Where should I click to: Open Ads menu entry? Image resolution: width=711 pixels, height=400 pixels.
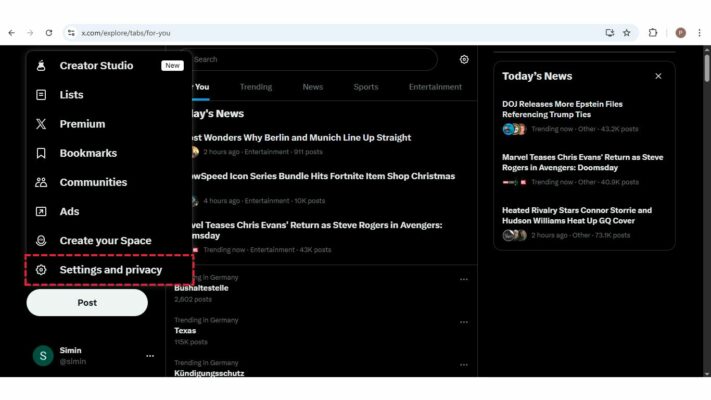point(109,211)
